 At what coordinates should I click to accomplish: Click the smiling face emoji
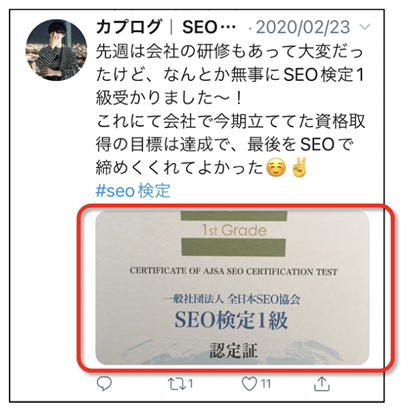point(276,168)
